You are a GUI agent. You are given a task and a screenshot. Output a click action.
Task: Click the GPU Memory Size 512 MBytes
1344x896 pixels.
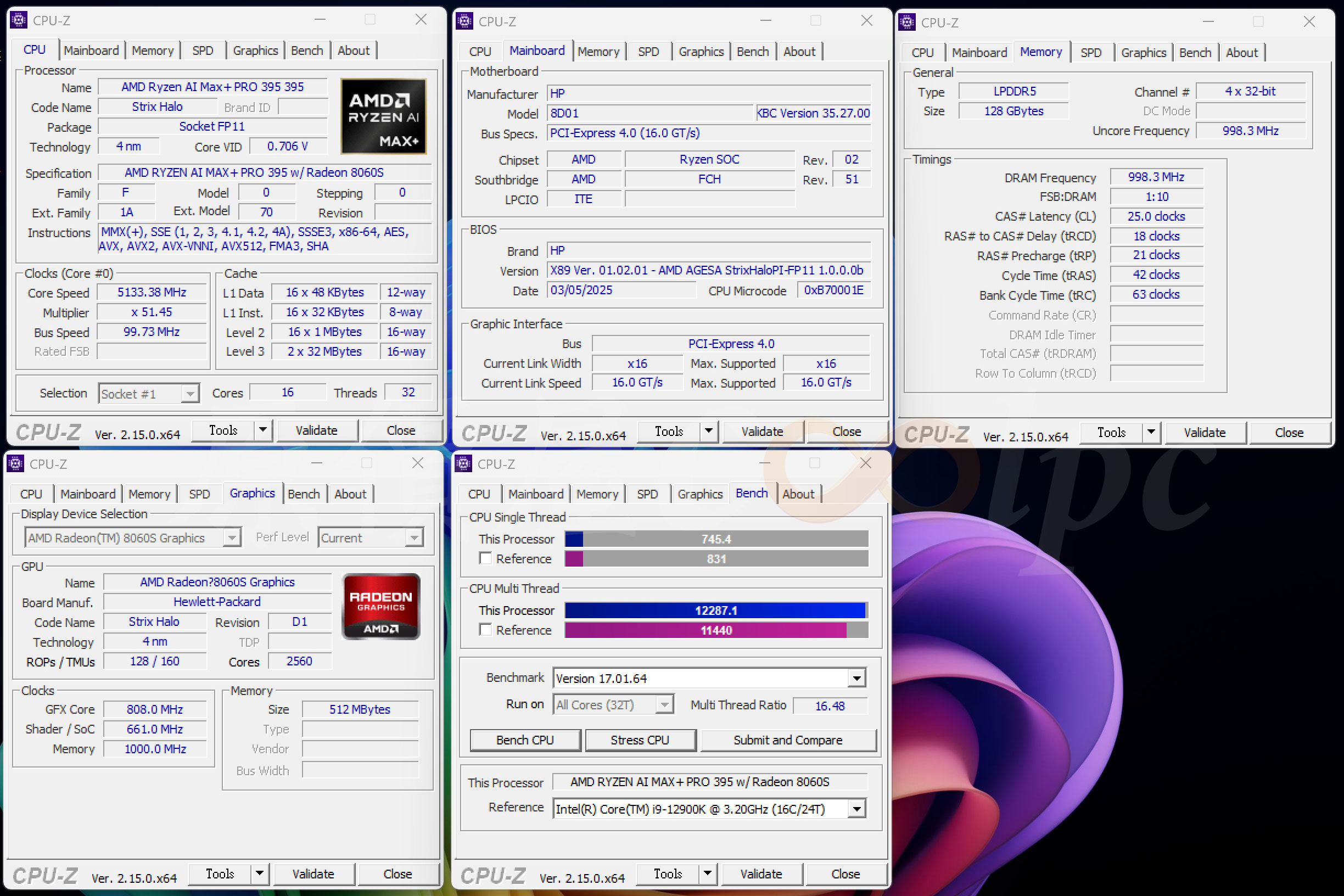coord(360,709)
